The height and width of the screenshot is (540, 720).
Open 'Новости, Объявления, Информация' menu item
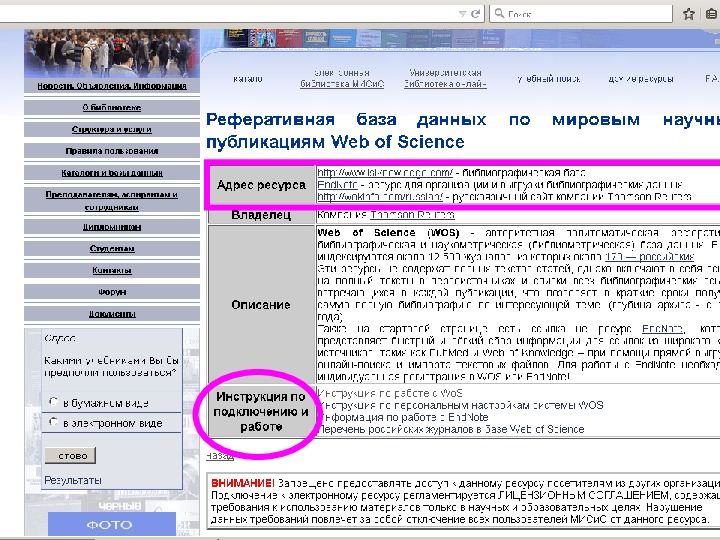coord(112,86)
